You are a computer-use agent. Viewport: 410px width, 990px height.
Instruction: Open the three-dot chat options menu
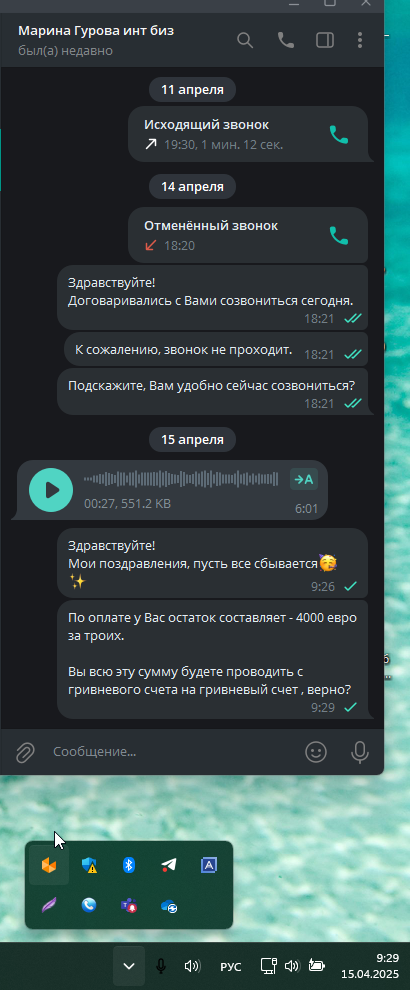point(359,40)
